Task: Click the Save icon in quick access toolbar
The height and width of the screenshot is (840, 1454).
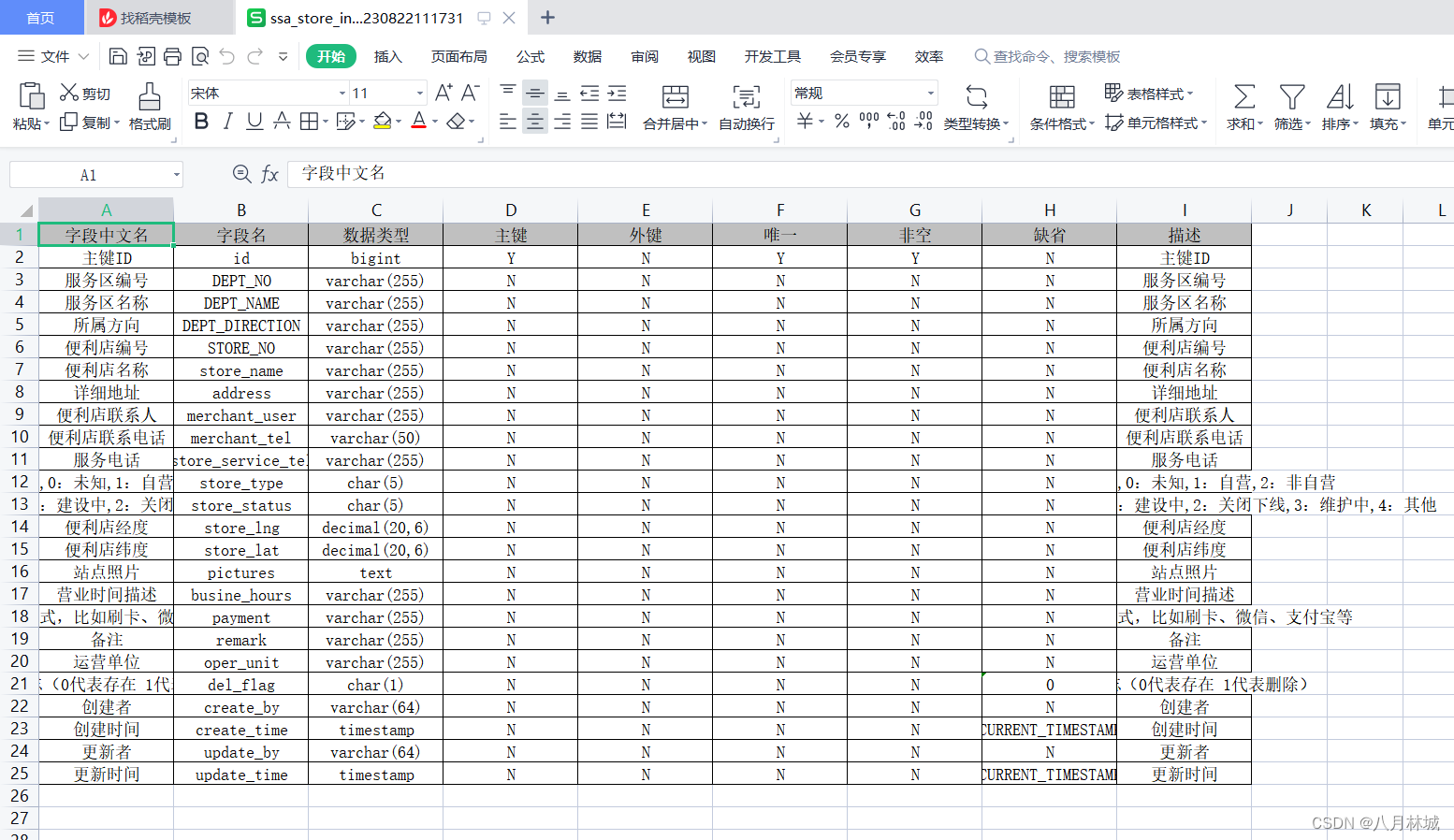Action: [x=118, y=56]
